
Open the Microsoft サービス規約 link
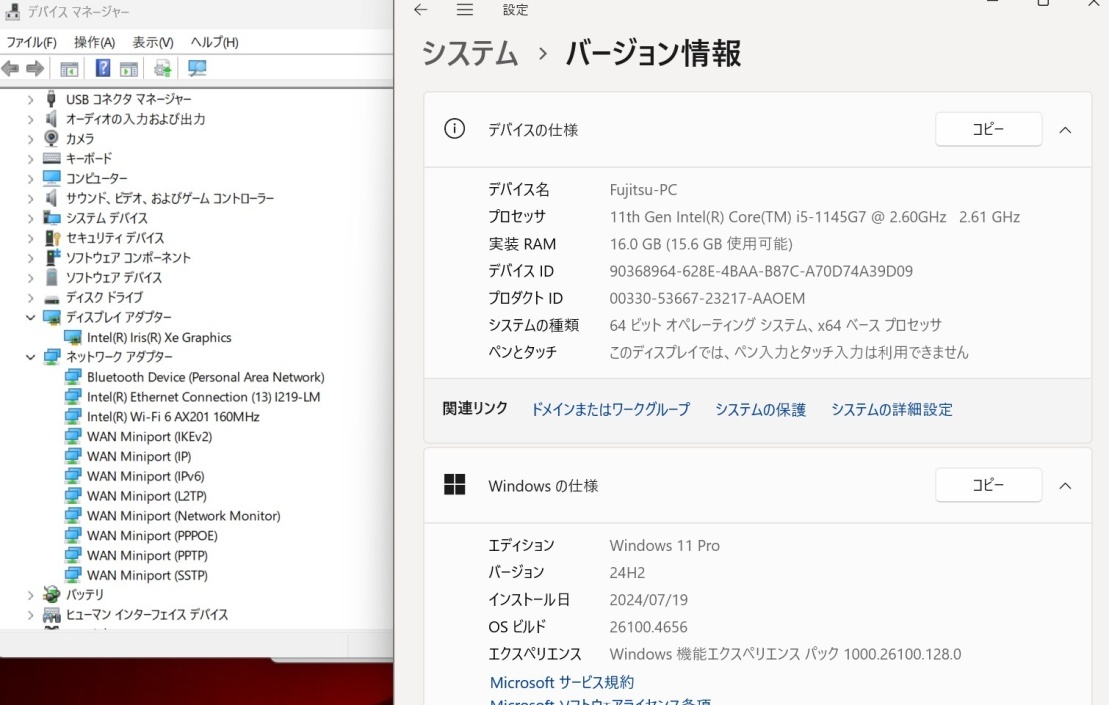point(562,682)
